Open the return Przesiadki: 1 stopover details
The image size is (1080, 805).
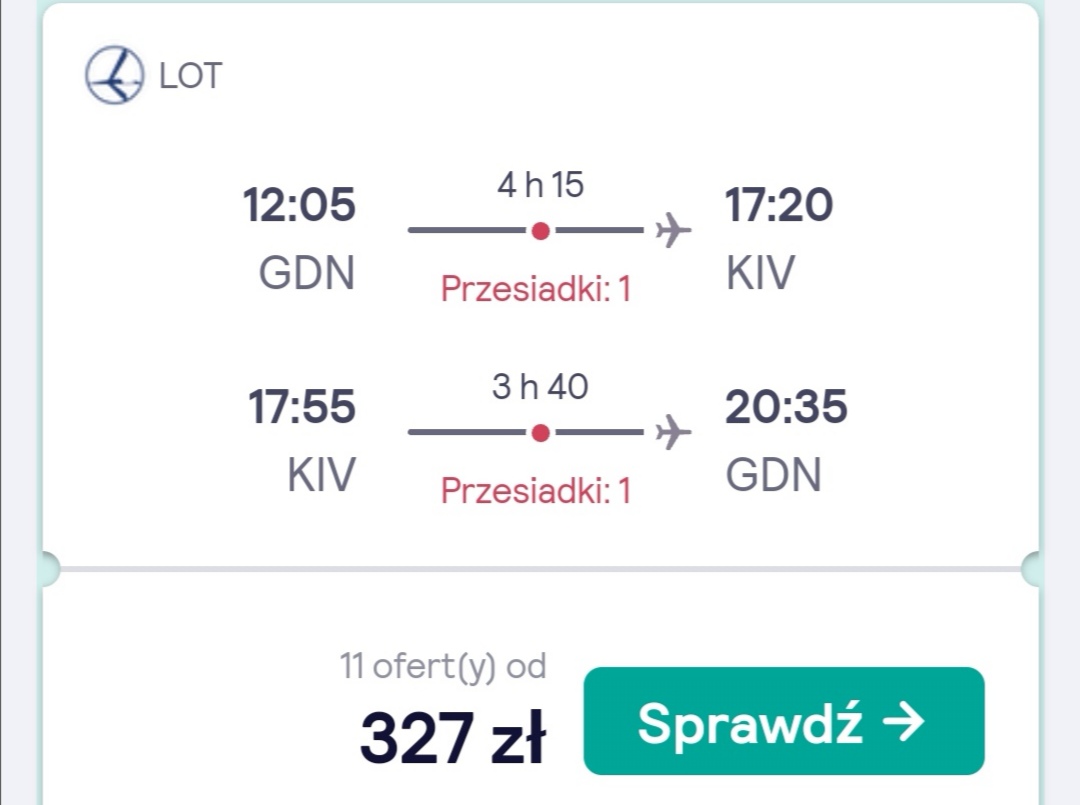point(536,491)
